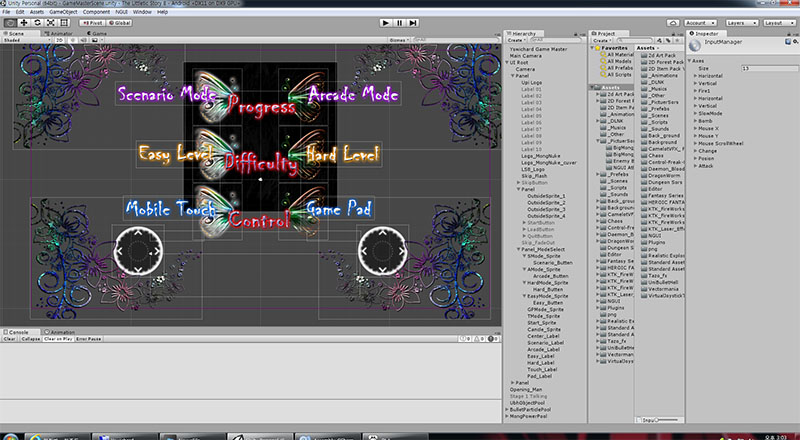Toggle scene audio icon

click(84, 40)
